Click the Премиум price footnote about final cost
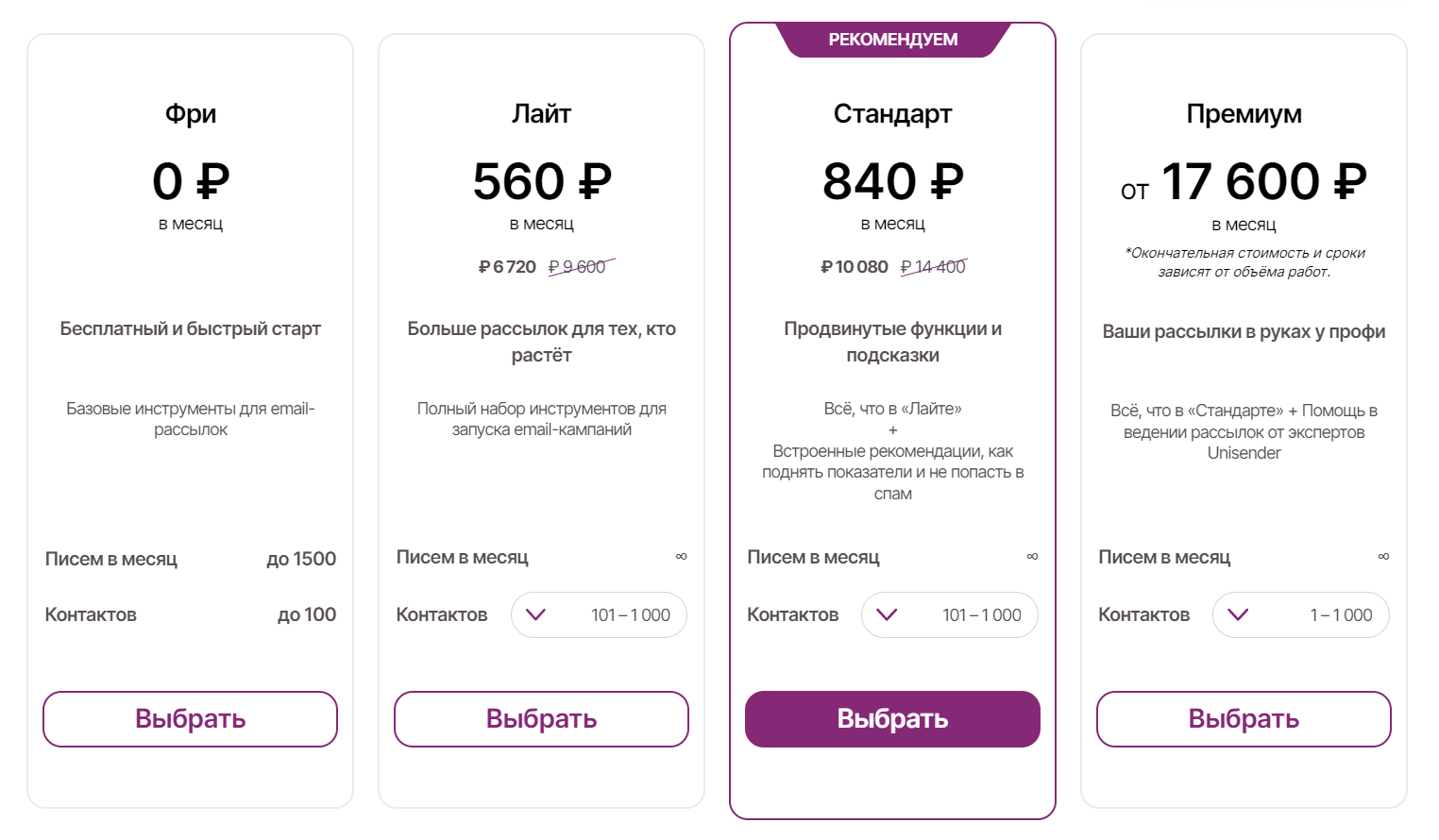The height and width of the screenshot is (840, 1439). 1244,262
